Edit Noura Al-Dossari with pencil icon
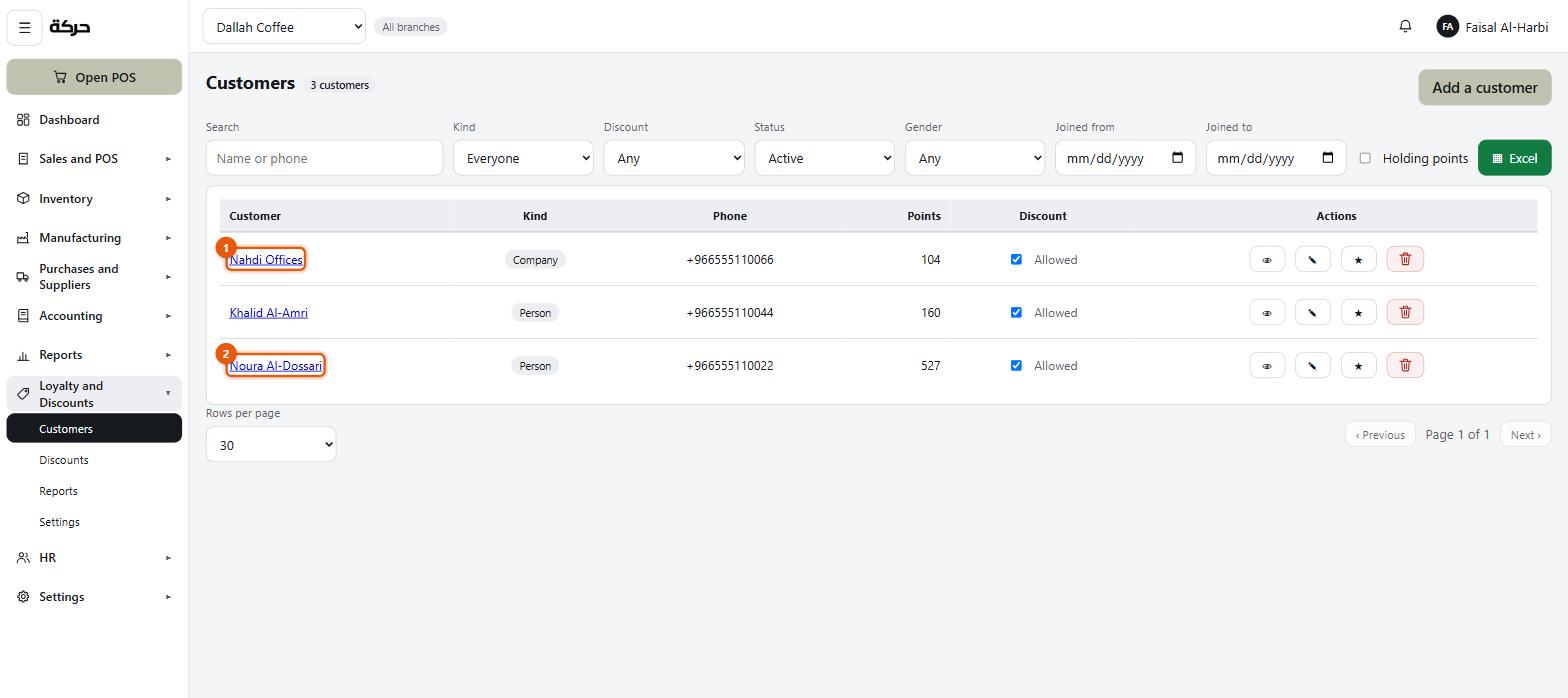1568x698 pixels. point(1312,365)
